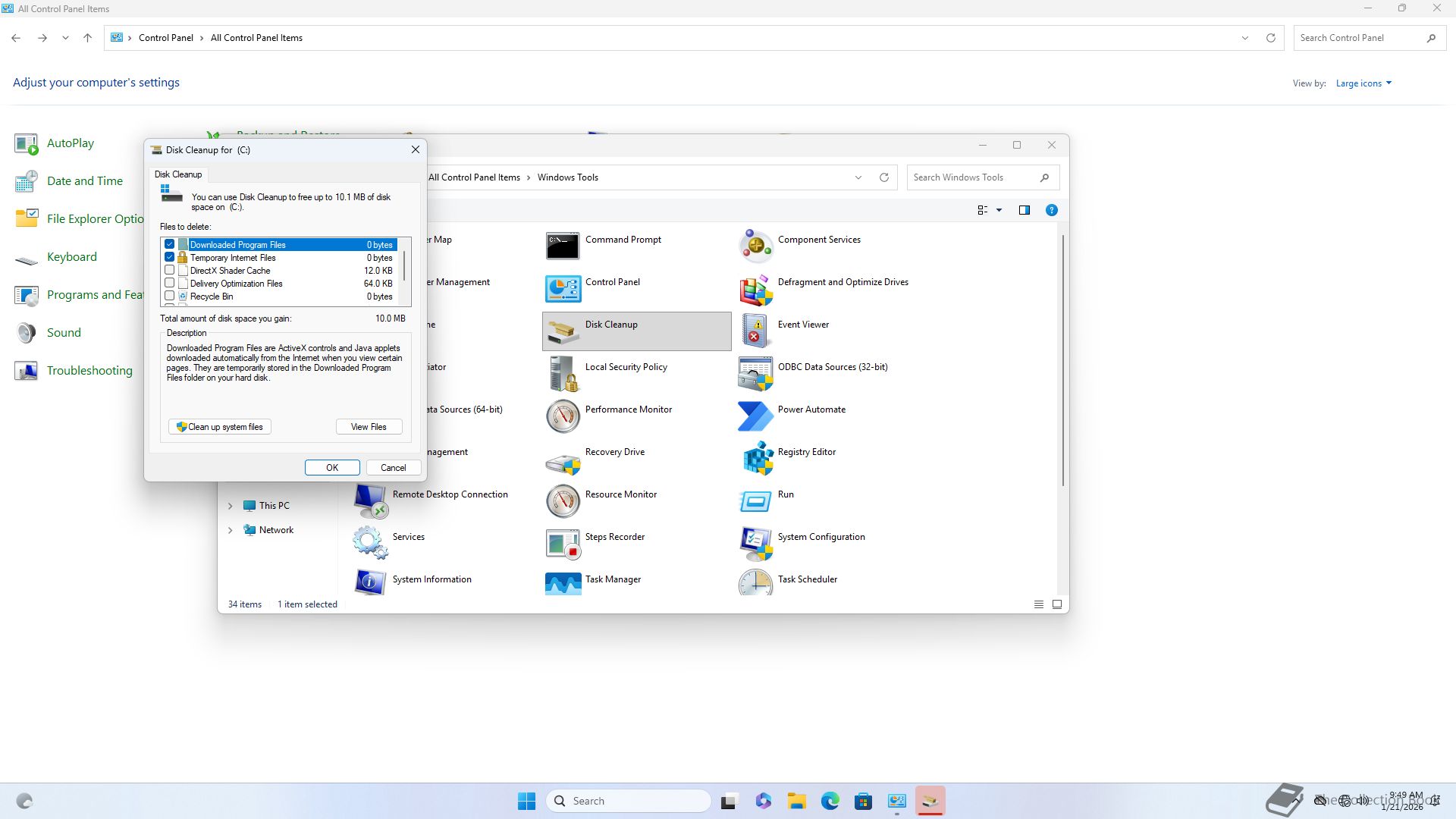Click the Files to delete list scrollbar
The height and width of the screenshot is (819, 1456).
click(x=404, y=266)
